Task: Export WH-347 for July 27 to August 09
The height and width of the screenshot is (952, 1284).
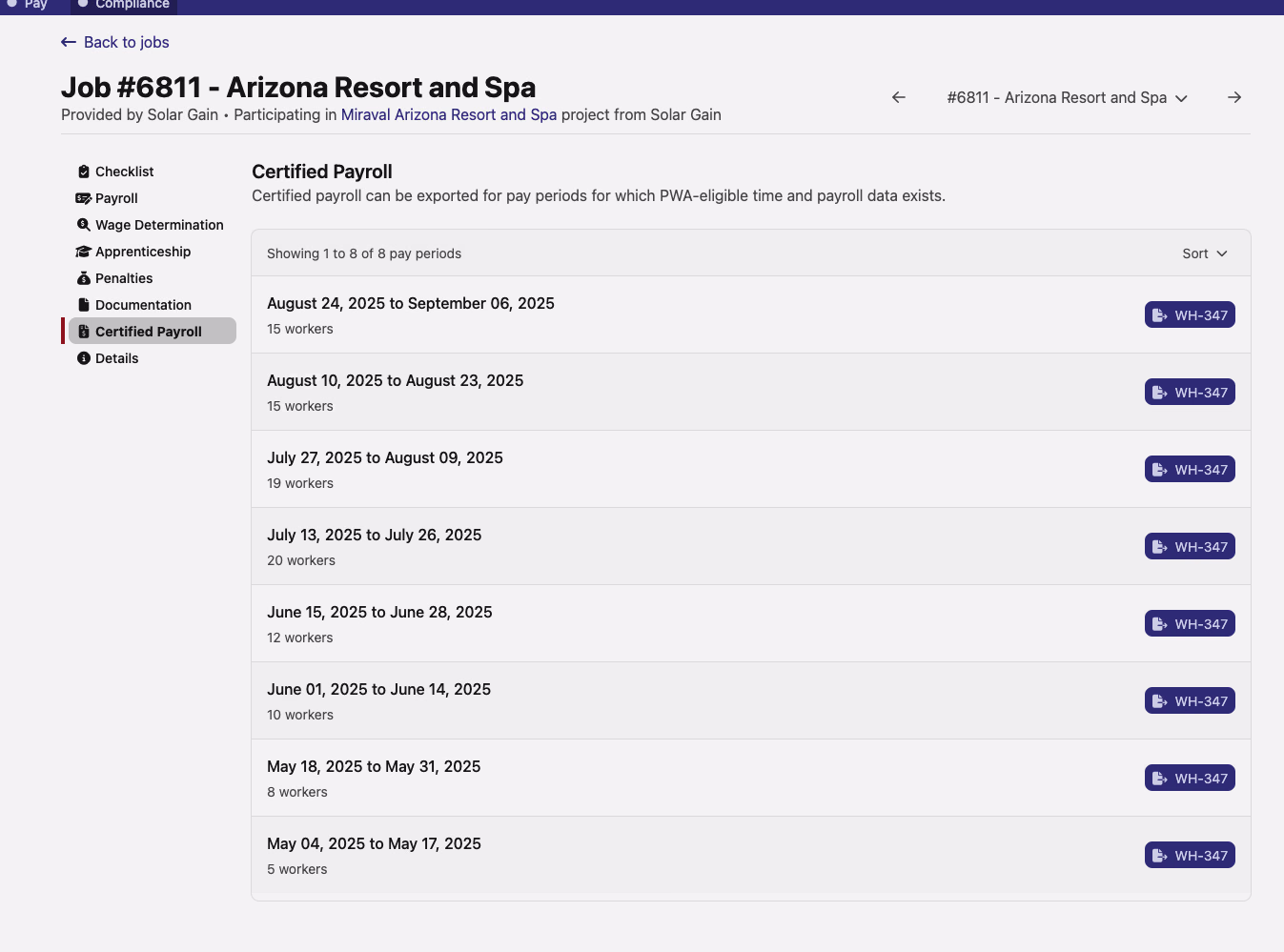Action: (x=1190, y=470)
